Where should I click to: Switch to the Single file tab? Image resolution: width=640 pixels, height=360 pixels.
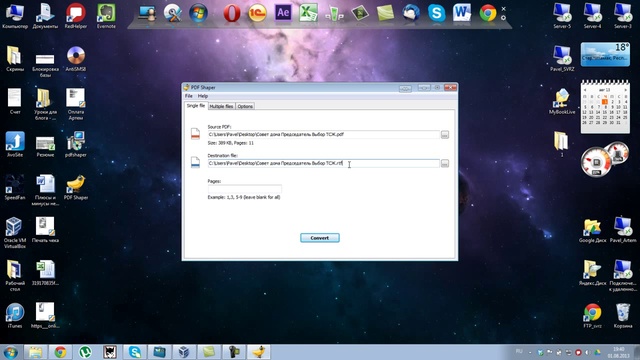pyautogui.click(x=196, y=106)
